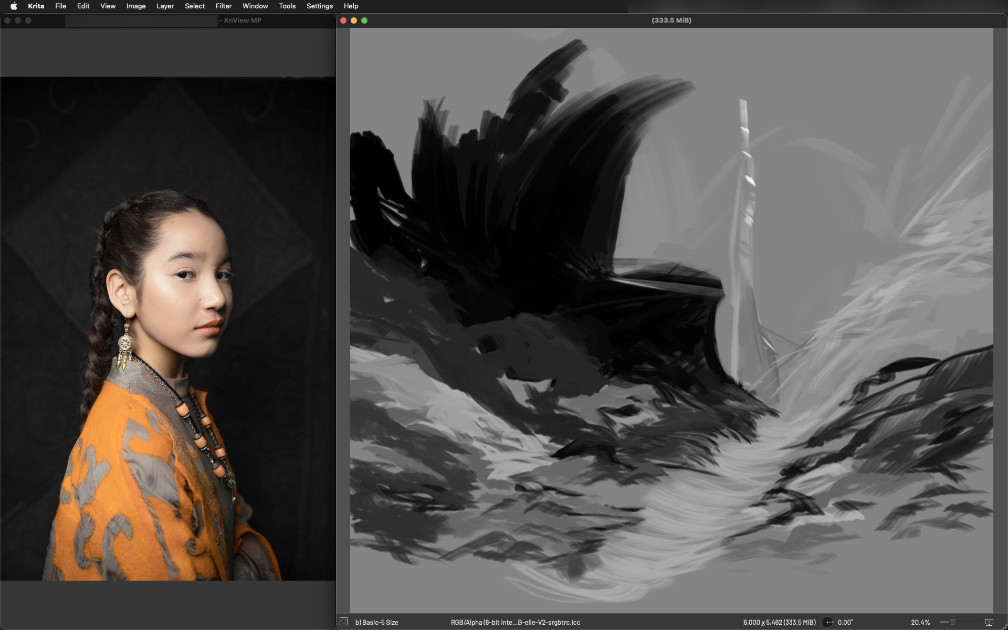Open the Select menu
This screenshot has width=1008, height=630.
tap(194, 6)
